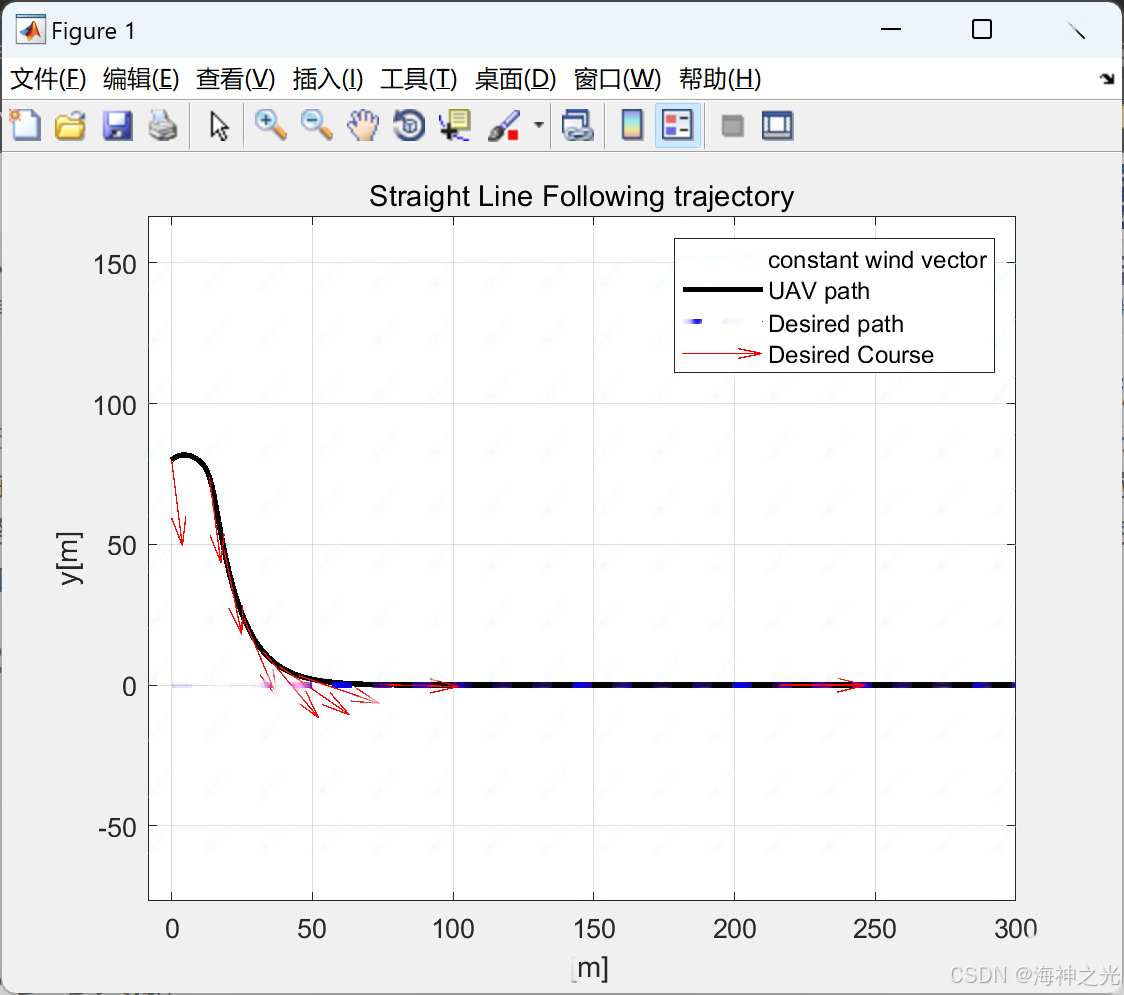Click the Hide Plot Tools icon
Image resolution: width=1124 pixels, height=995 pixels.
click(732, 126)
